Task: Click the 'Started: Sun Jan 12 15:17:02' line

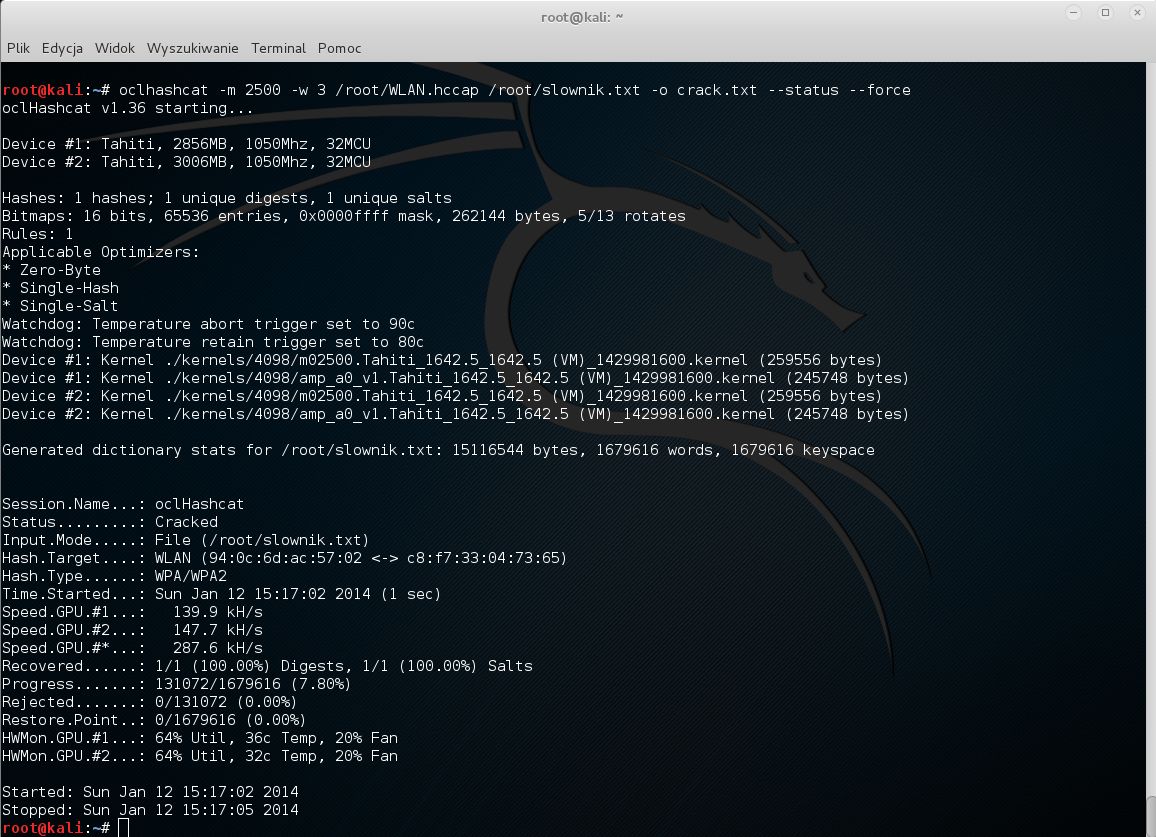Action: coord(150,792)
